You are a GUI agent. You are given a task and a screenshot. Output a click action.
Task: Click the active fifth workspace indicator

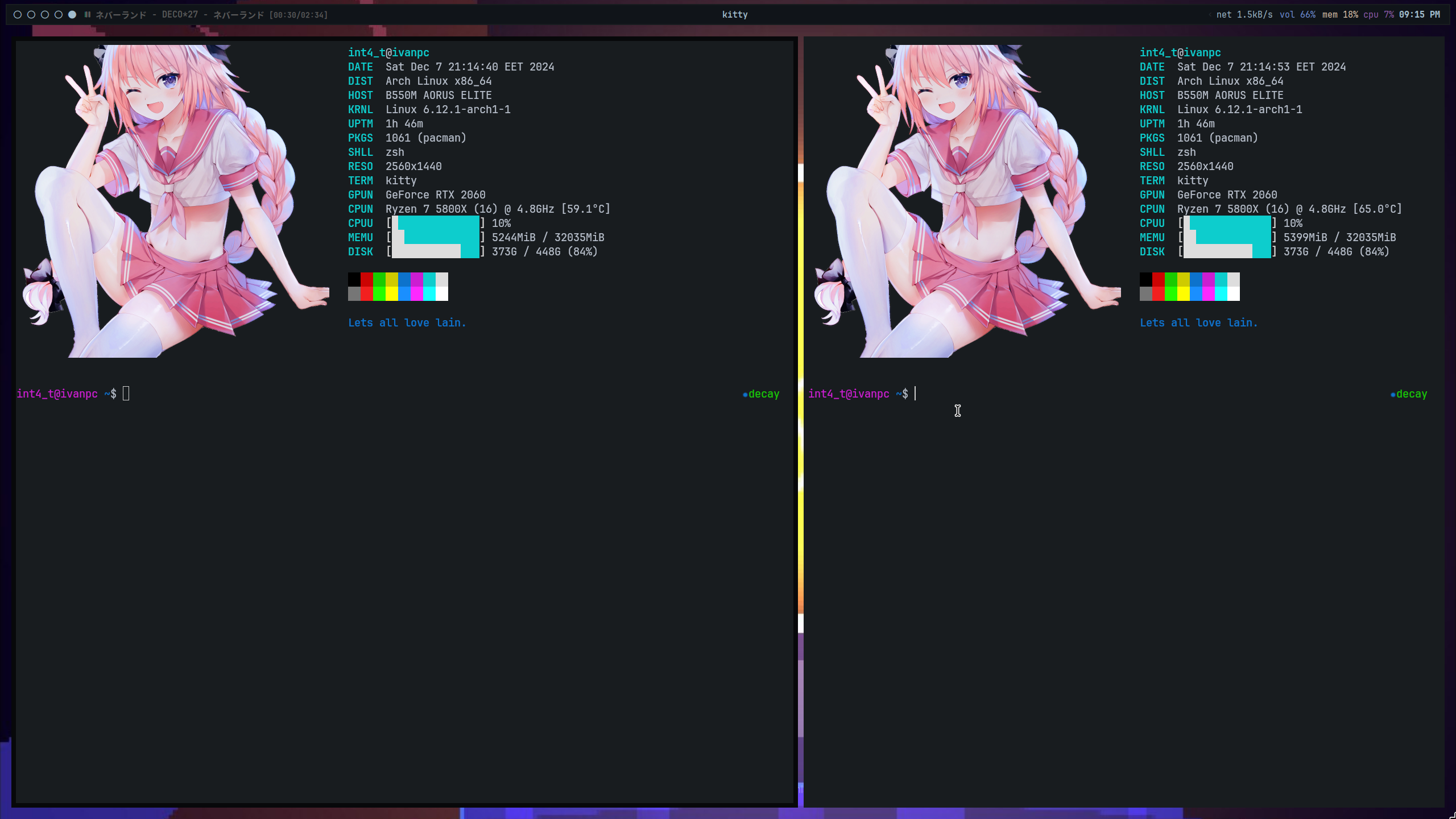[x=72, y=15]
